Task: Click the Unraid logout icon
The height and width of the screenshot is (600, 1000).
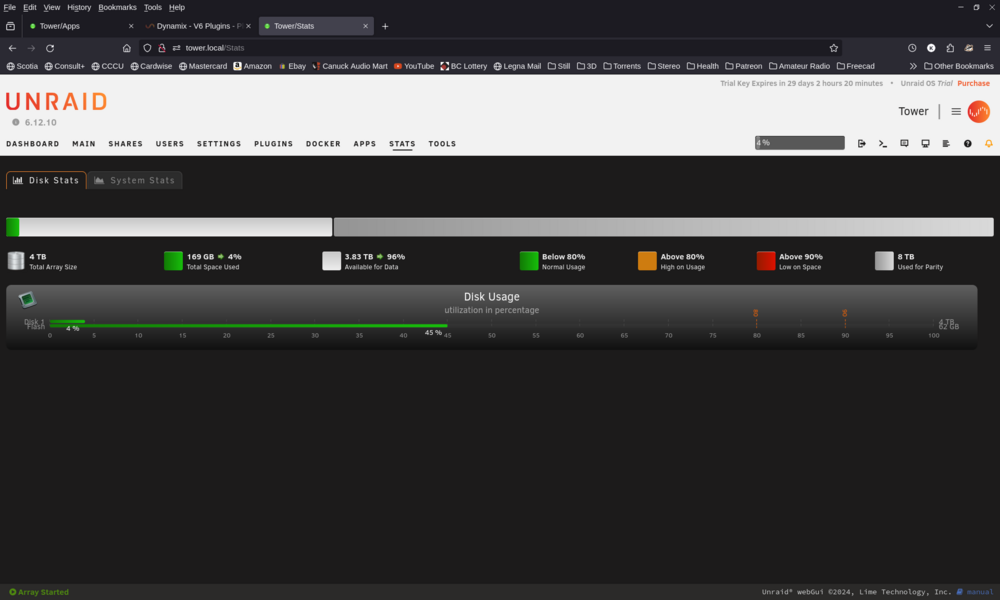Action: coord(861,143)
